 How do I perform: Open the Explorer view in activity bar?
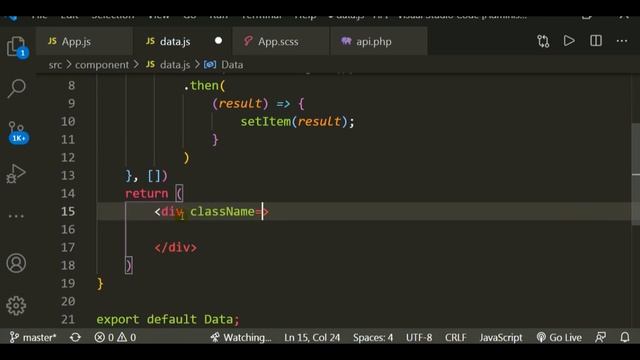click(17, 46)
